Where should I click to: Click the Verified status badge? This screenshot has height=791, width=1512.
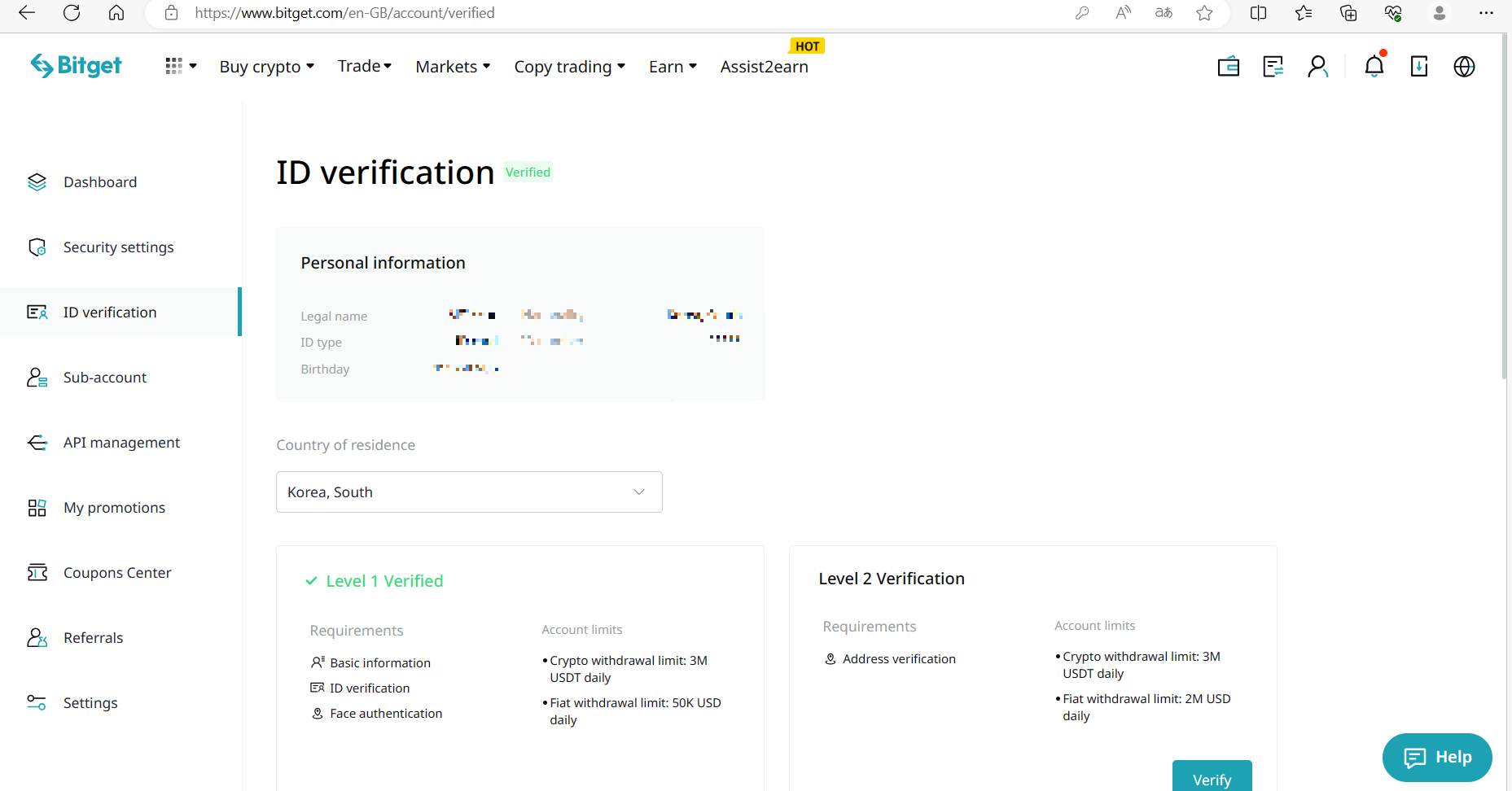pos(528,172)
